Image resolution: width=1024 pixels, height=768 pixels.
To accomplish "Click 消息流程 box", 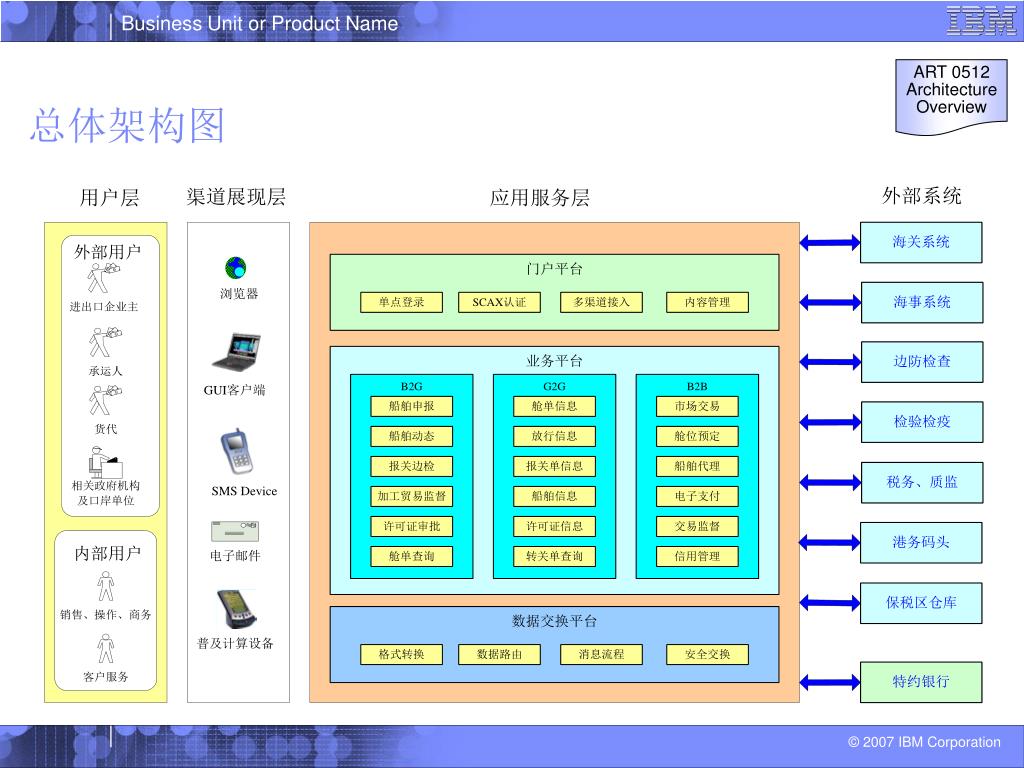I will (x=601, y=654).
